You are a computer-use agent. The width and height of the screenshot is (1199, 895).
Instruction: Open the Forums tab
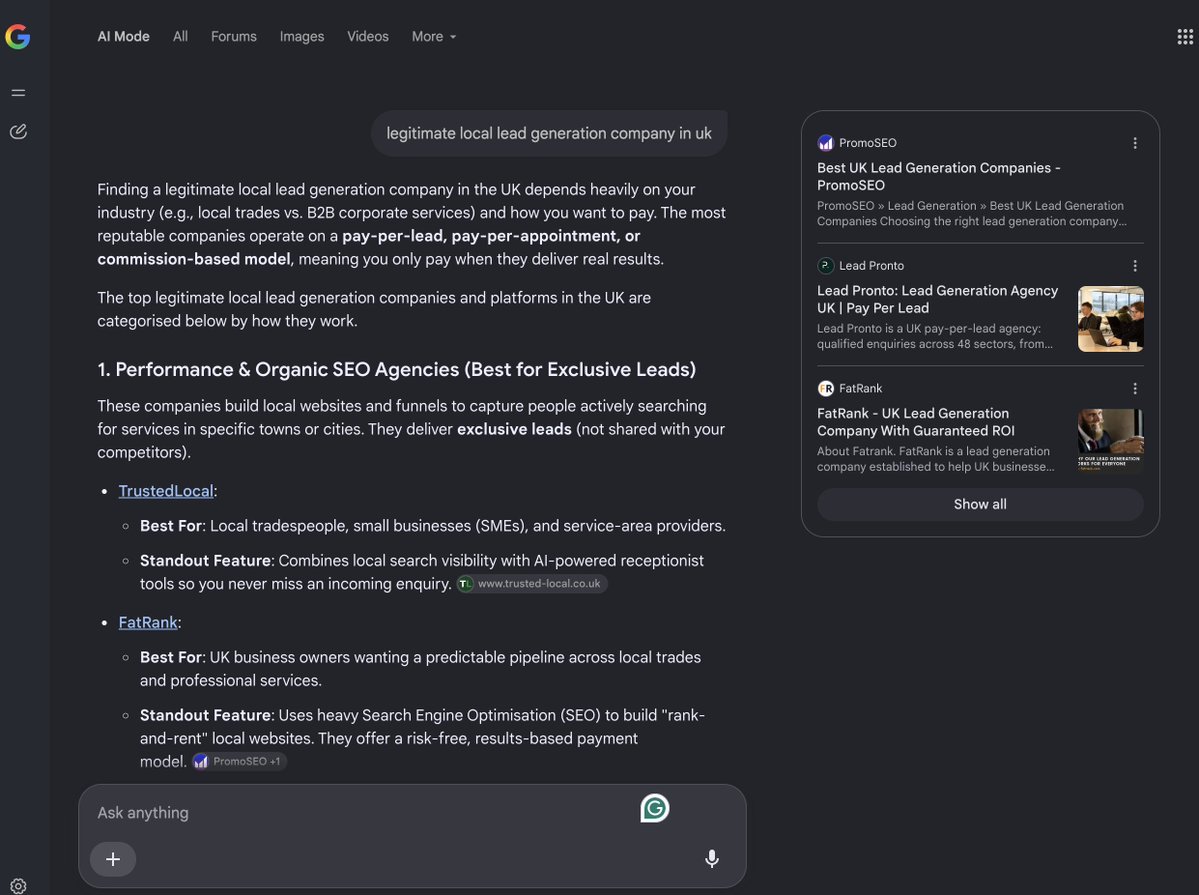pyautogui.click(x=234, y=37)
